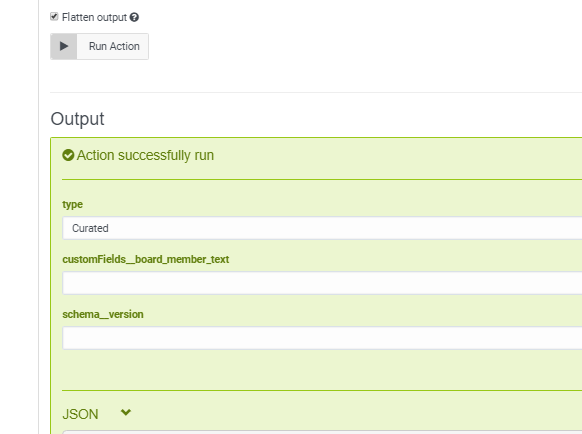Click the schema__version label
This screenshot has width=582, height=434.
[103, 314]
